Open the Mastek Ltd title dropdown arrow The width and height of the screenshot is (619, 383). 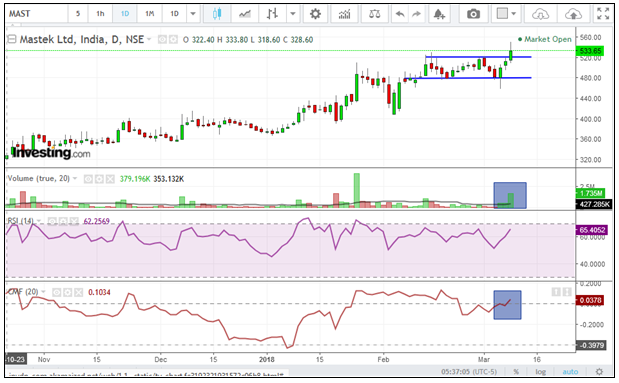point(149,39)
